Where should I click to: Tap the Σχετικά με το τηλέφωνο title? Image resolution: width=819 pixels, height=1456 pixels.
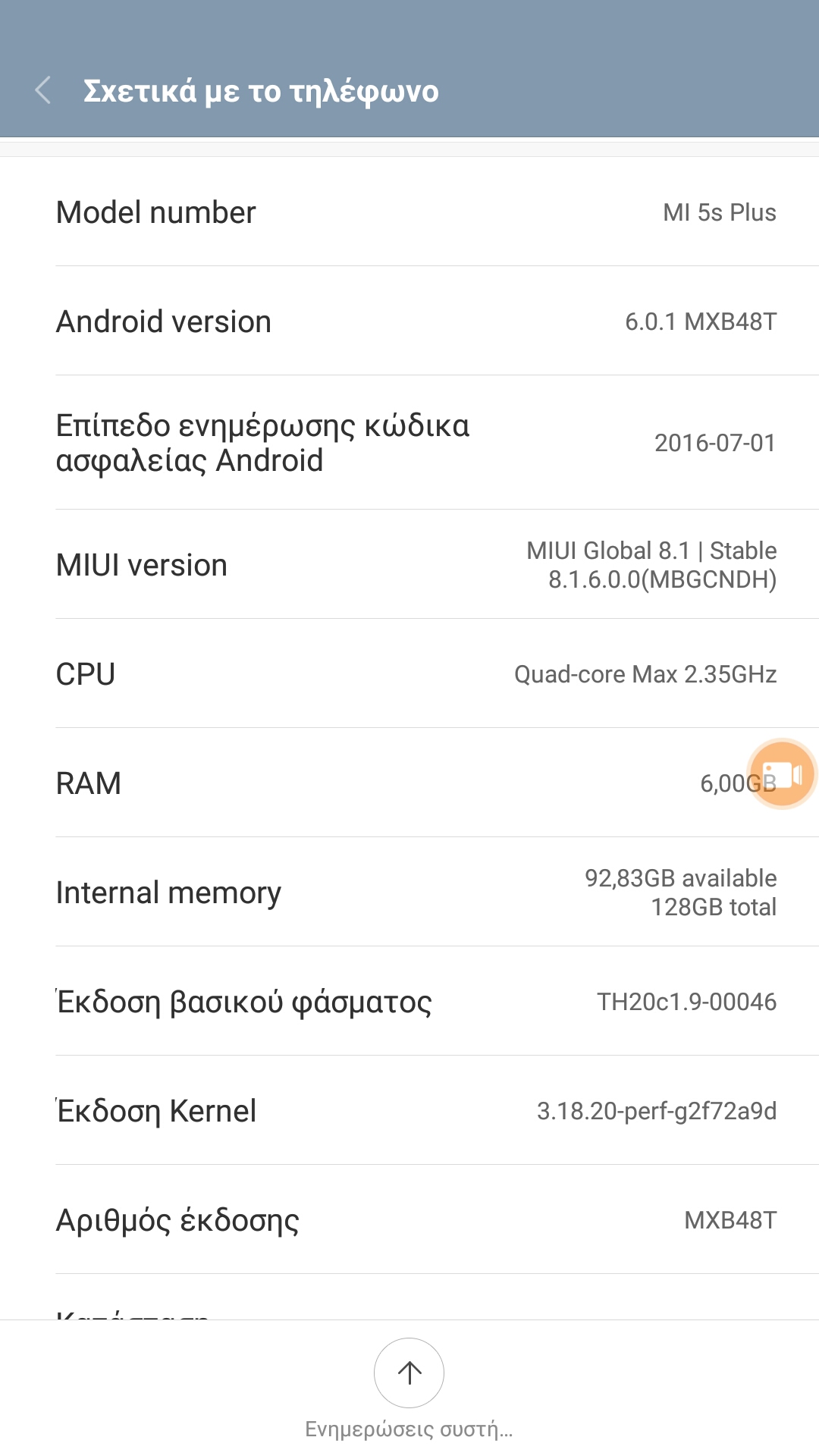point(261,91)
